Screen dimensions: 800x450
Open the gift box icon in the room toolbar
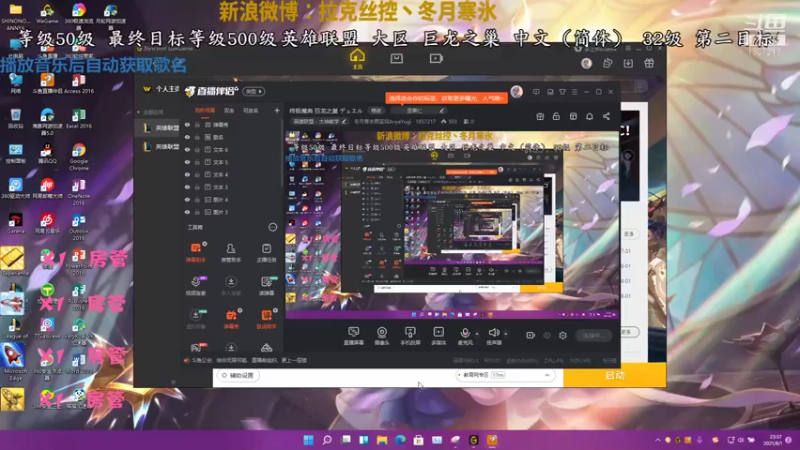click(540, 116)
